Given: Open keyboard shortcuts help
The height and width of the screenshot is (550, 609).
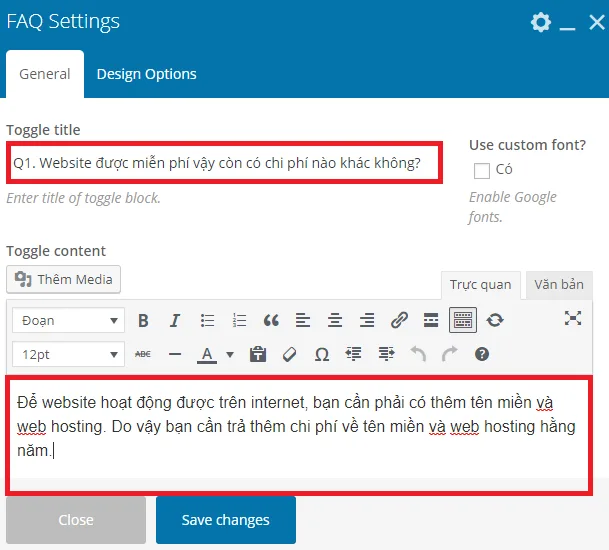Looking at the screenshot, I should (482, 354).
